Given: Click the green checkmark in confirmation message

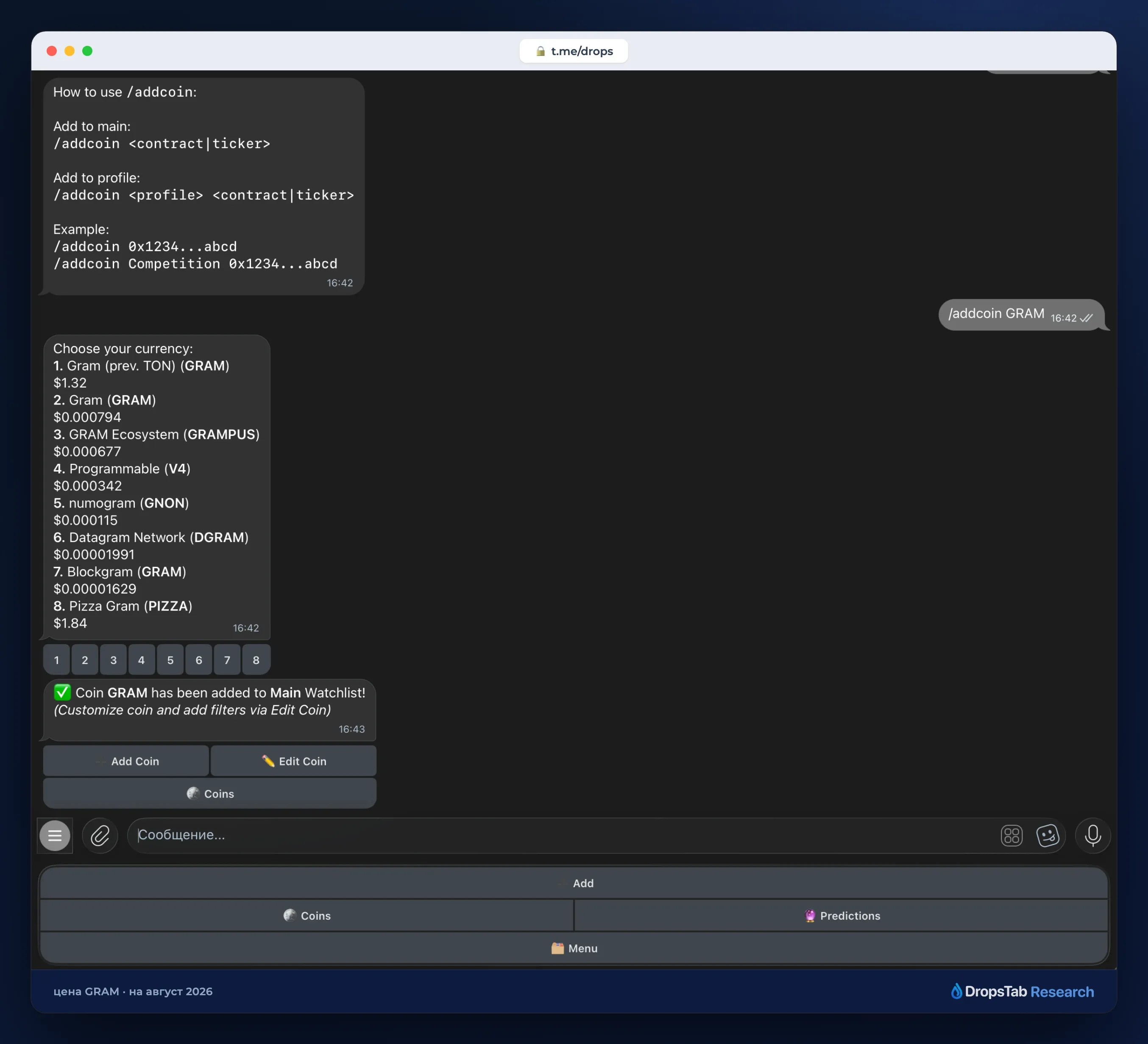Looking at the screenshot, I should pyautogui.click(x=62, y=692).
